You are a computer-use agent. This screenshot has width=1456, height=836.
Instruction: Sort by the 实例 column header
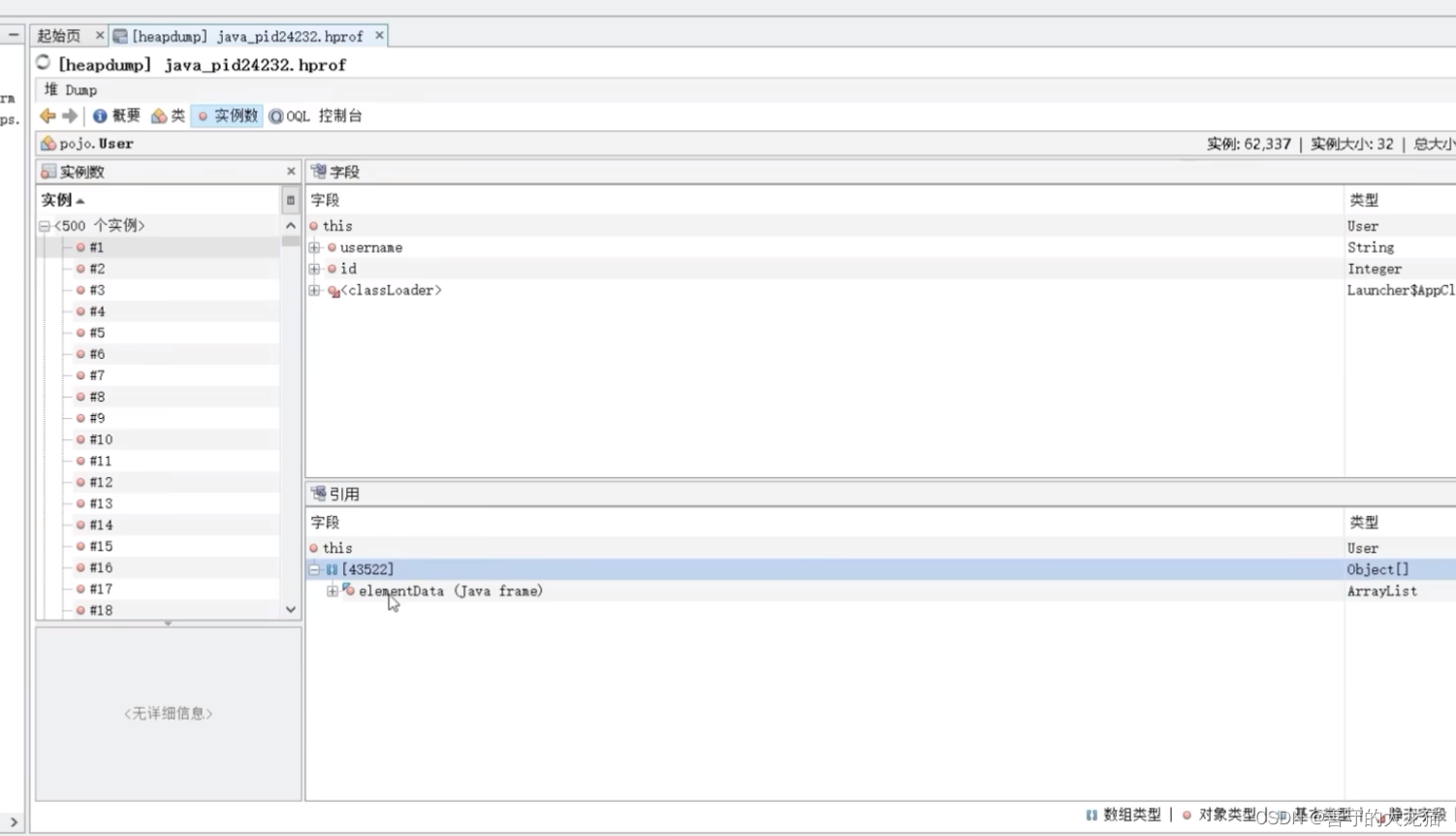click(x=158, y=200)
